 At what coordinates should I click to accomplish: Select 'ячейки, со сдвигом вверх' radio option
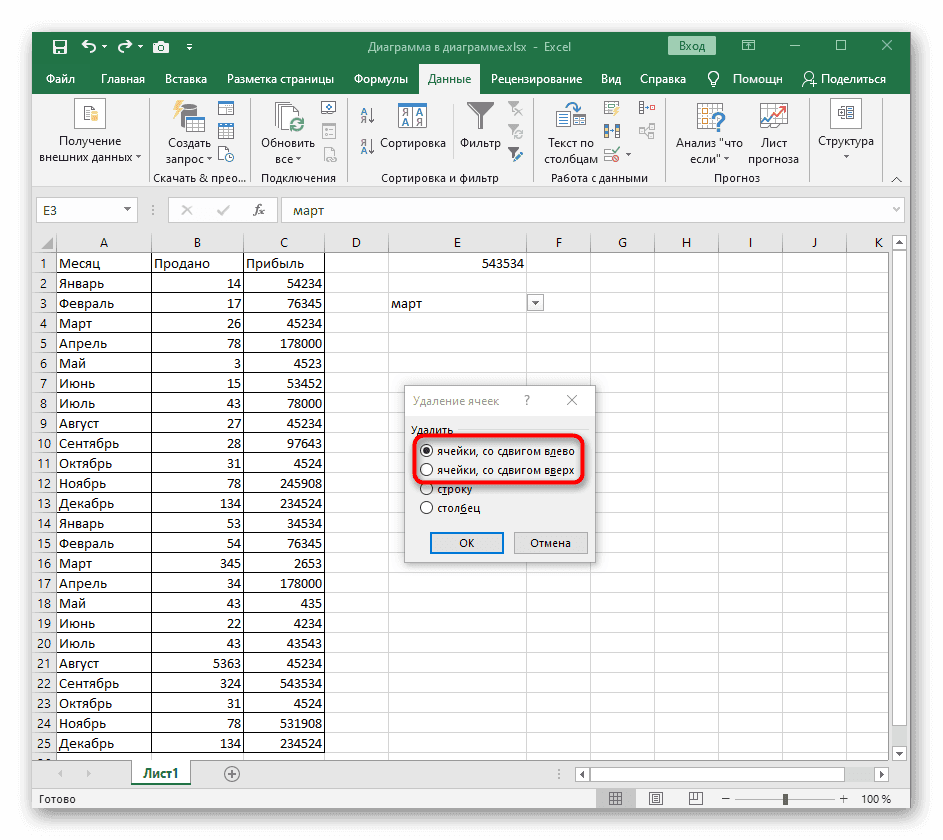[427, 470]
